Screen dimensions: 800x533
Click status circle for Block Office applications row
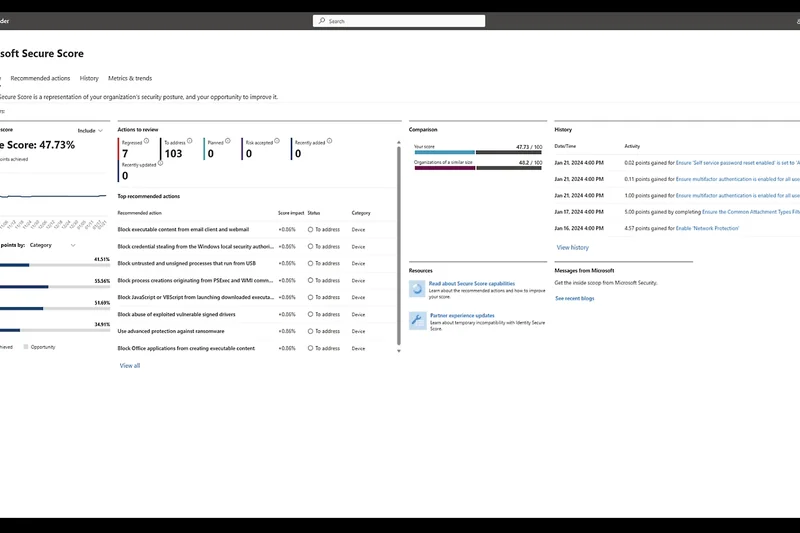(310, 348)
